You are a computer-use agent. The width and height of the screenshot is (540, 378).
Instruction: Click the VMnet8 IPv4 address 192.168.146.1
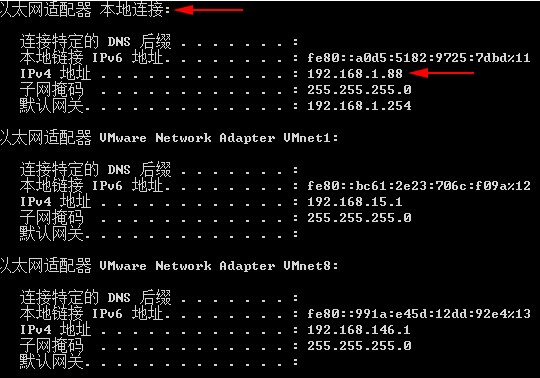[x=359, y=330]
